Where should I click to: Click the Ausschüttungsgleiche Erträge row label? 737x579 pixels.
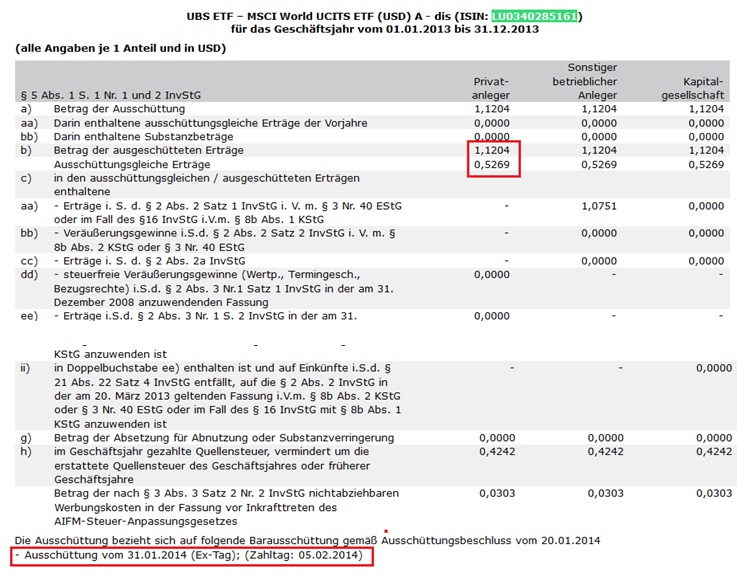[132, 164]
